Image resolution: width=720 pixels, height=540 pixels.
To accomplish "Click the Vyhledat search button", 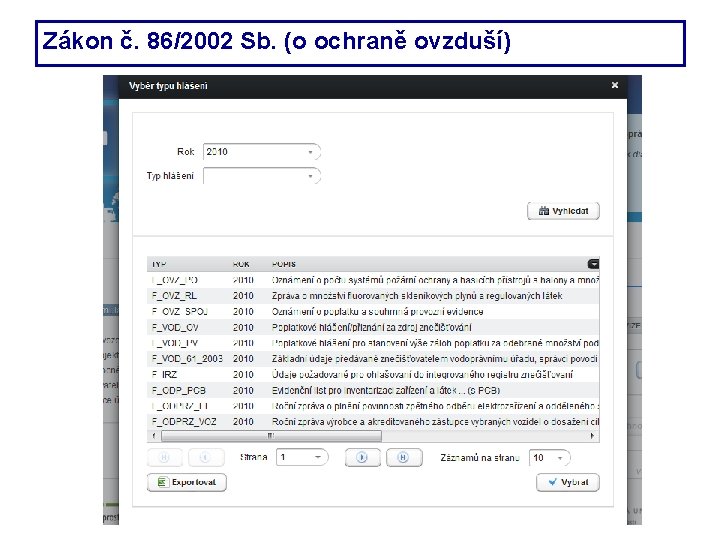I will (563, 211).
